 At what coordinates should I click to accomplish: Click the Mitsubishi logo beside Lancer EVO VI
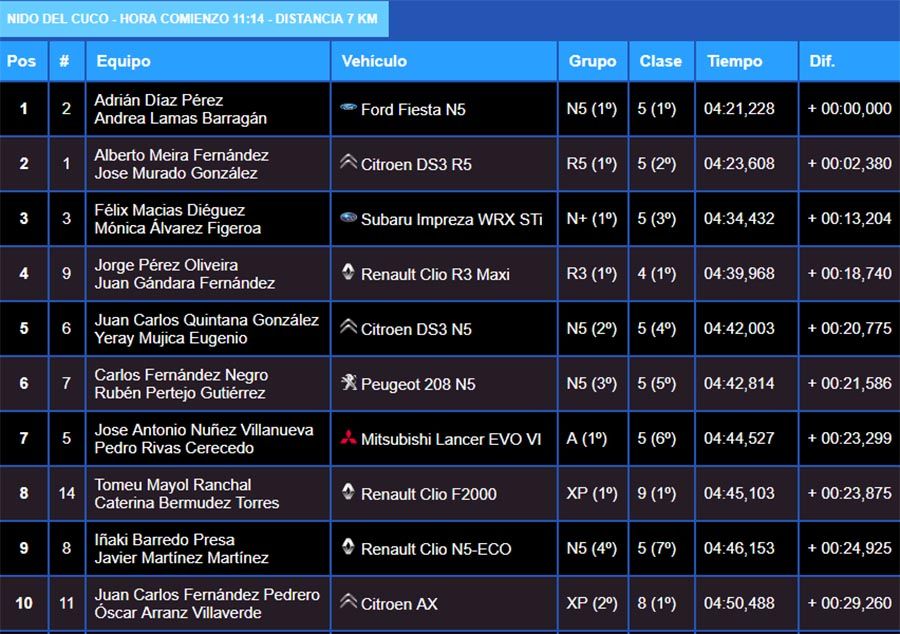click(x=348, y=437)
